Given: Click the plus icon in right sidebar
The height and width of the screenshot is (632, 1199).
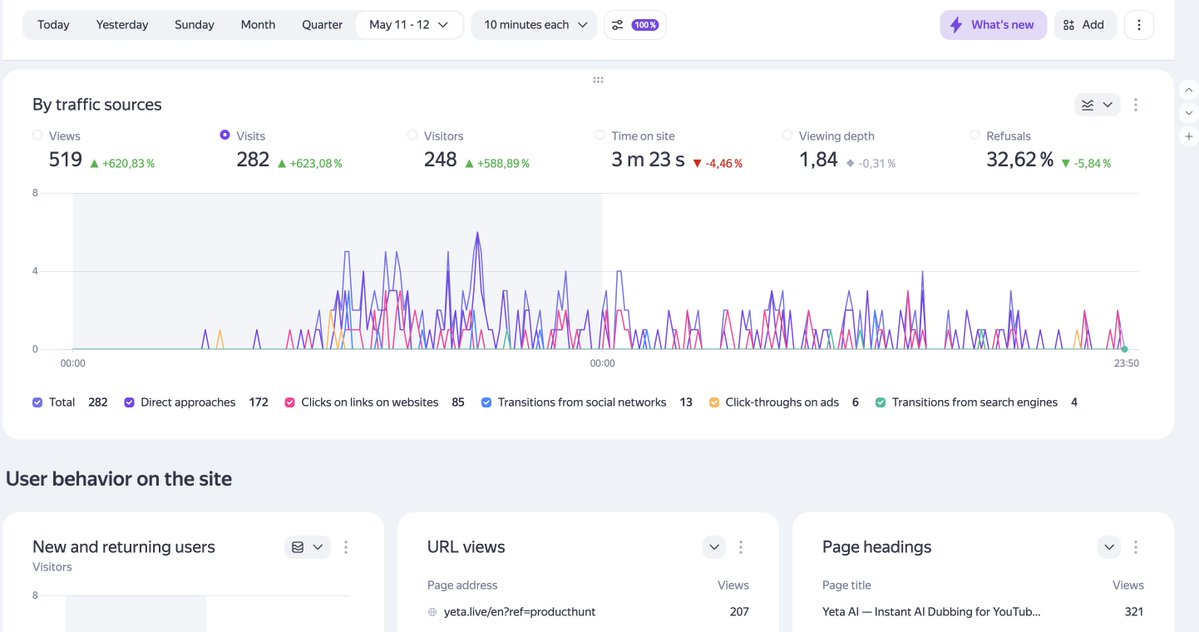Looking at the screenshot, I should 1188,137.
